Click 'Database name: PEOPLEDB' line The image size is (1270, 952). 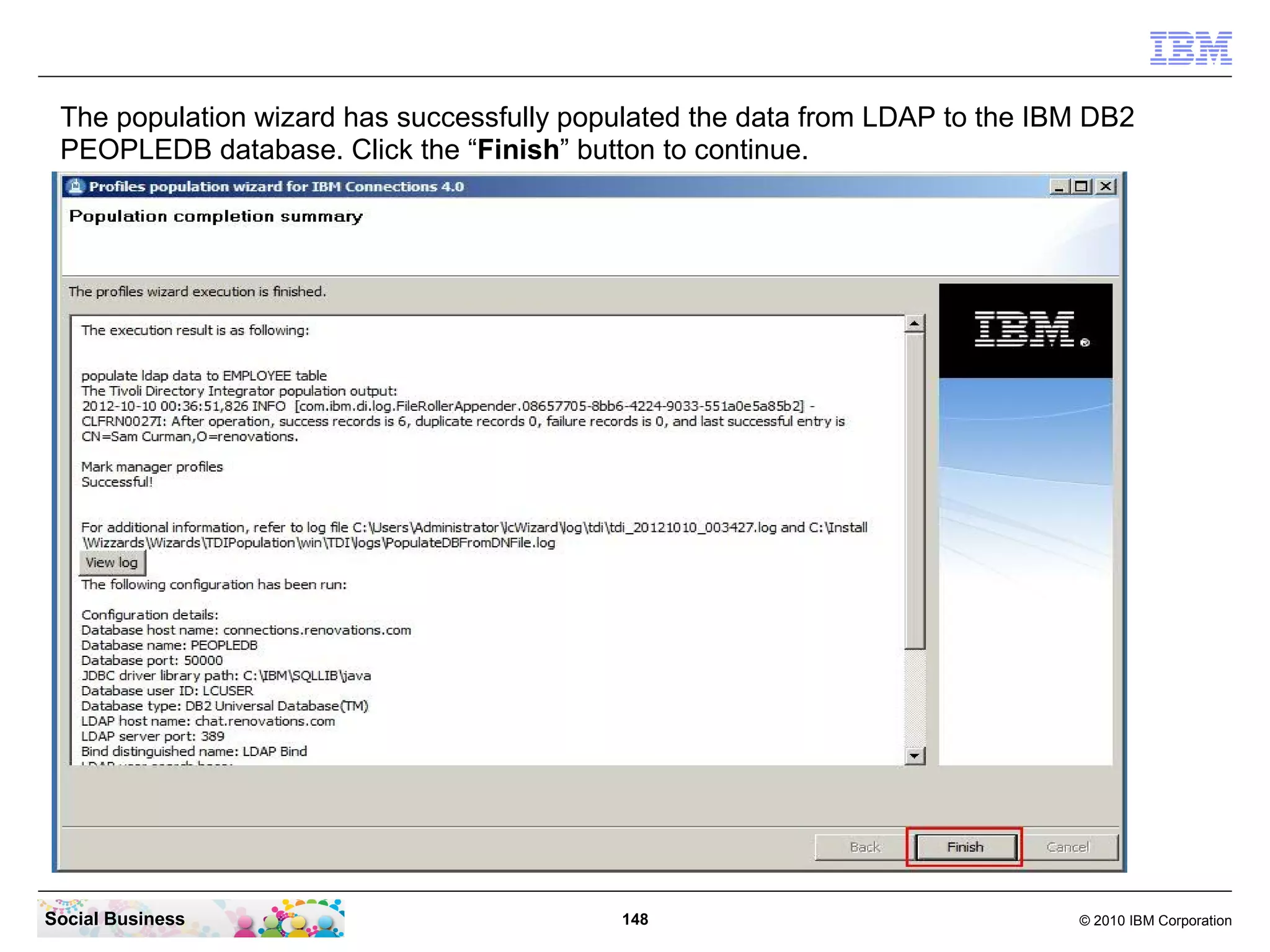click(169, 645)
